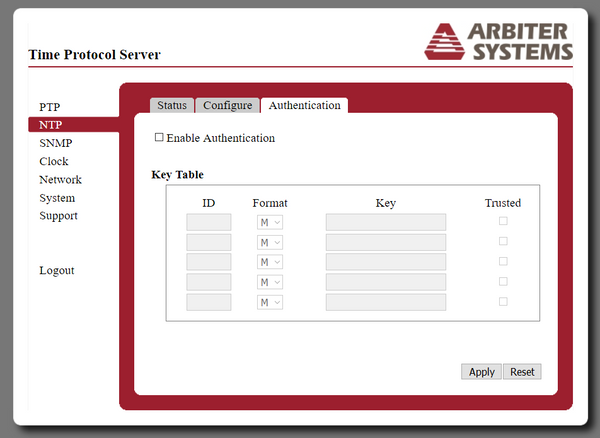Viewport: 600px width, 438px height.
Task: Toggle Trusted checkbox in first key row
Action: coord(503,221)
